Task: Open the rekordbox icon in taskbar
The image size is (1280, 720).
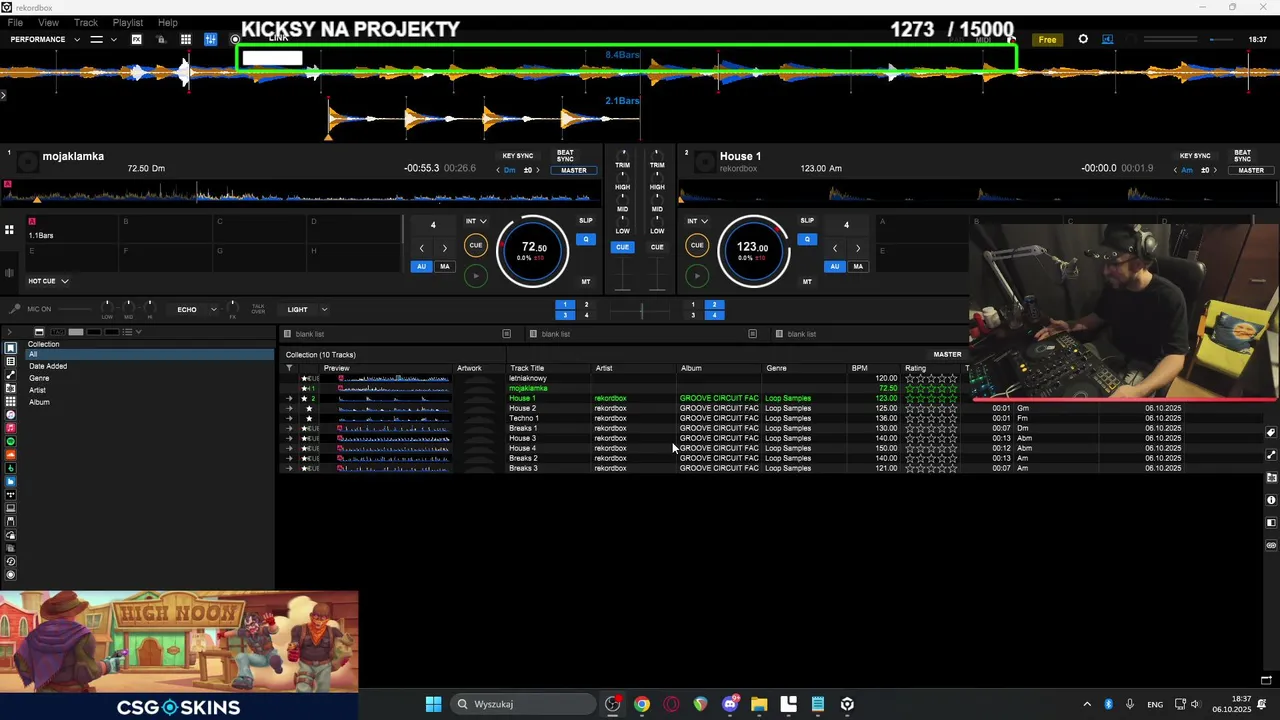Action: (x=847, y=704)
